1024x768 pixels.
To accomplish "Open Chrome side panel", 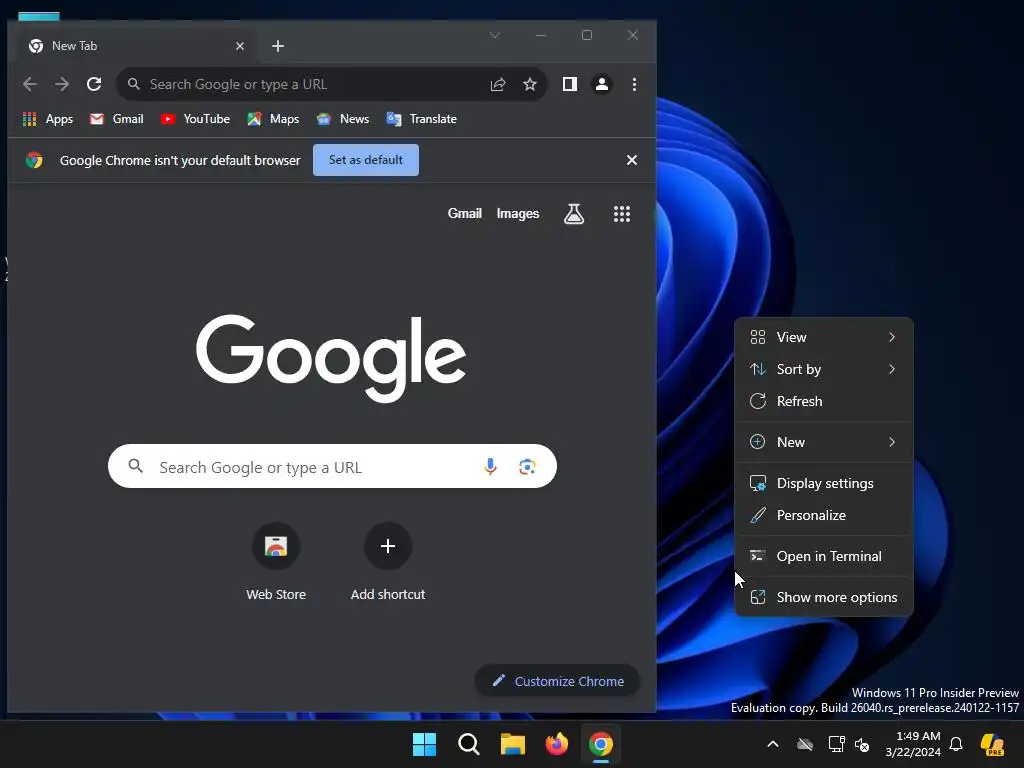I will pos(569,84).
